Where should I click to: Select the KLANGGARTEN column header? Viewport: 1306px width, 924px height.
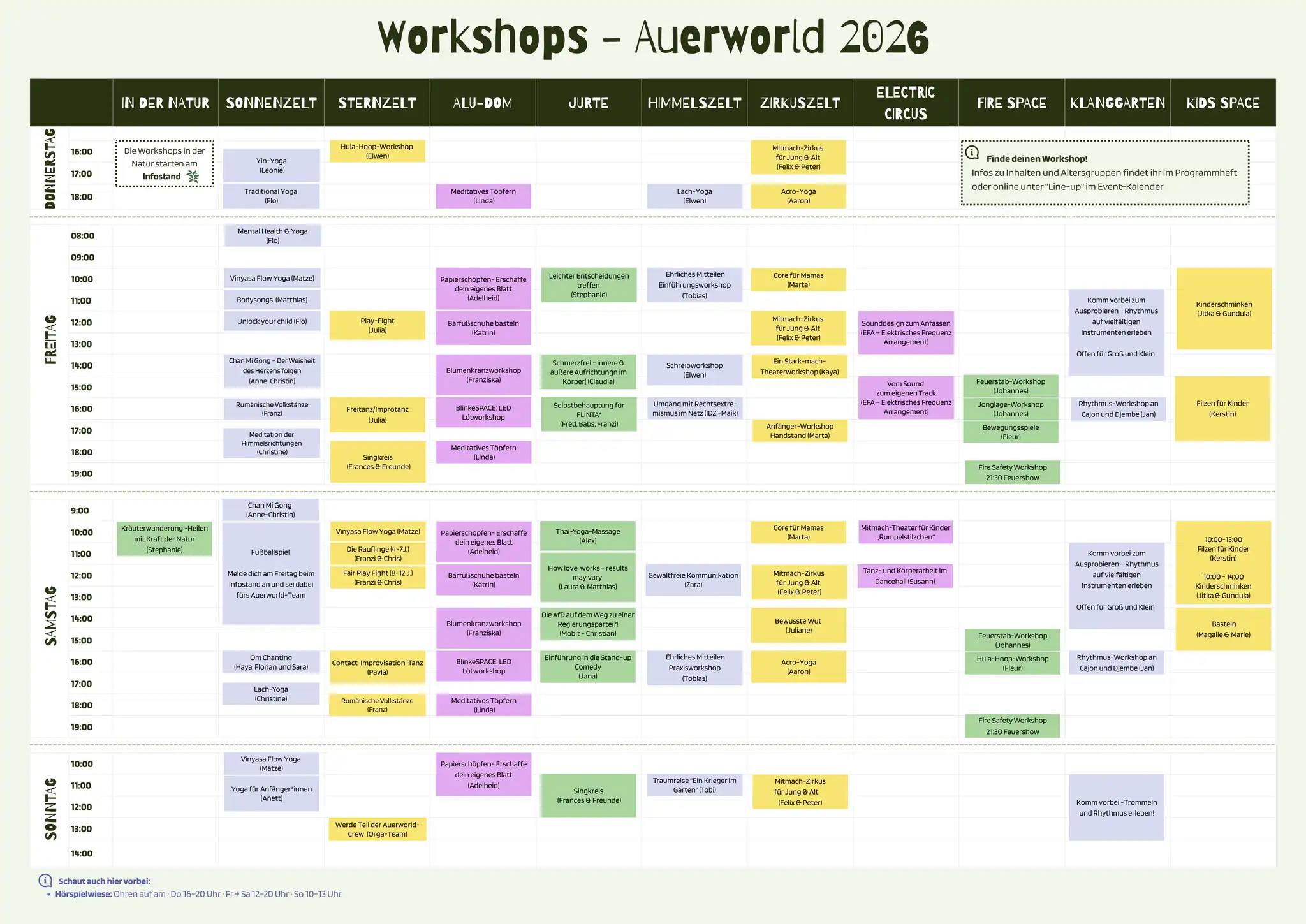(x=1117, y=103)
